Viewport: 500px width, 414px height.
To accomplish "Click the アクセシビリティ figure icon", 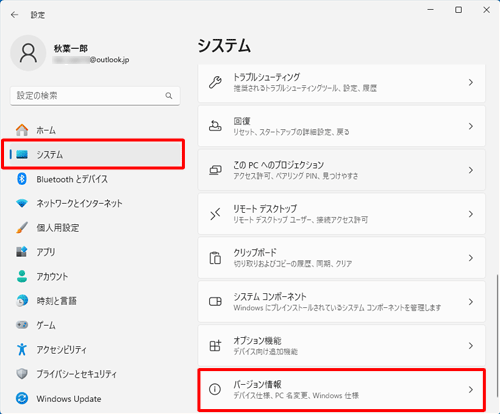I will pos(22,349).
